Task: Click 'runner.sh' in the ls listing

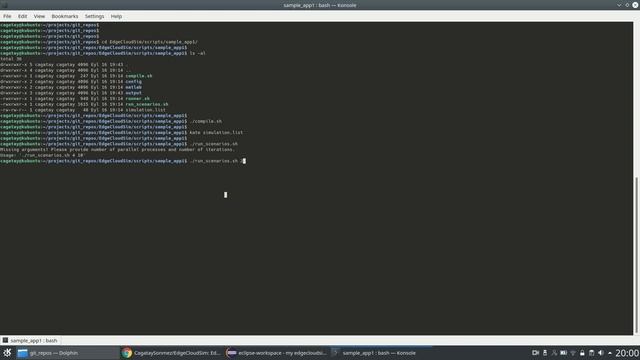Action: pyautogui.click(x=138, y=99)
